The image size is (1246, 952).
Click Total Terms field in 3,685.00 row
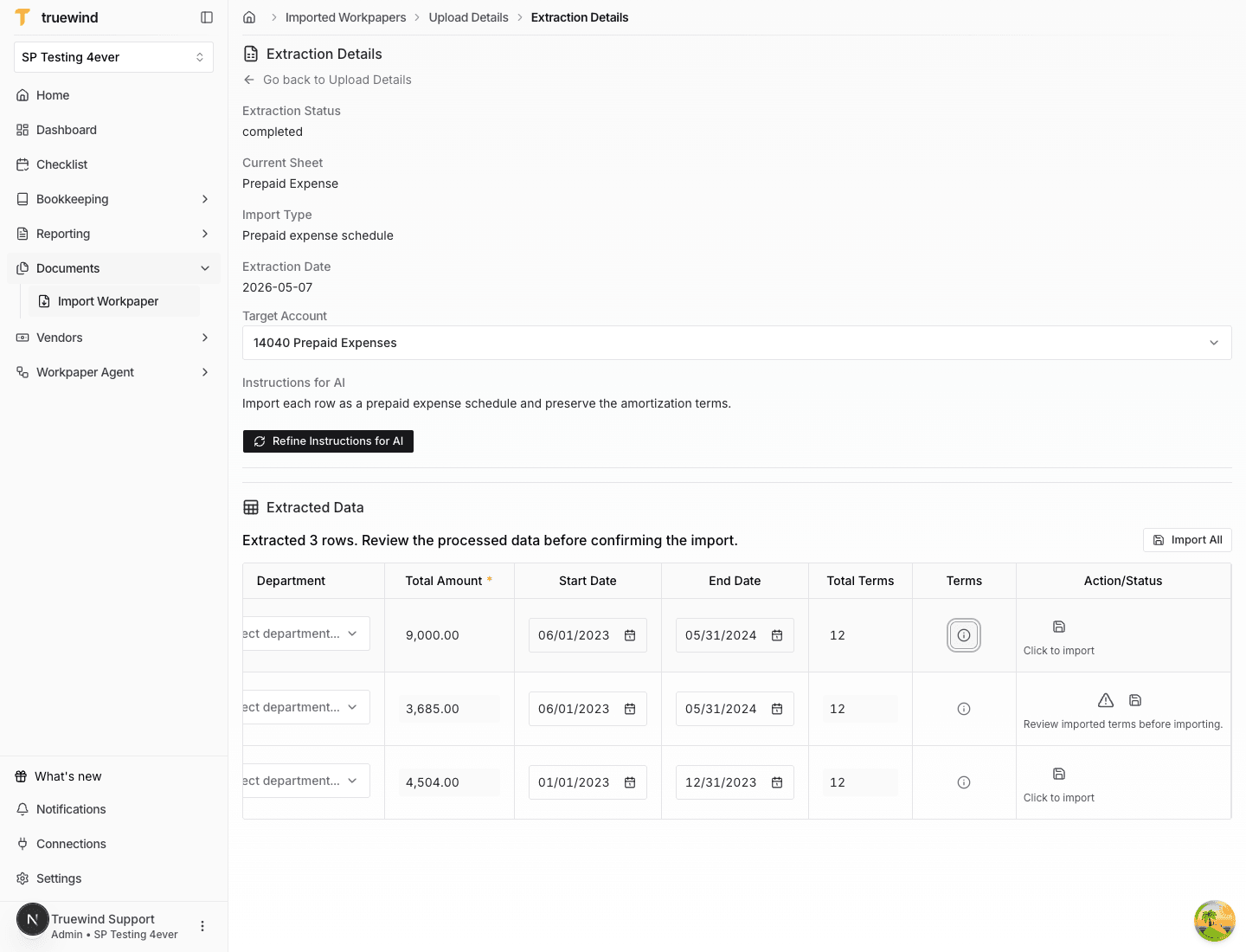[x=860, y=709]
